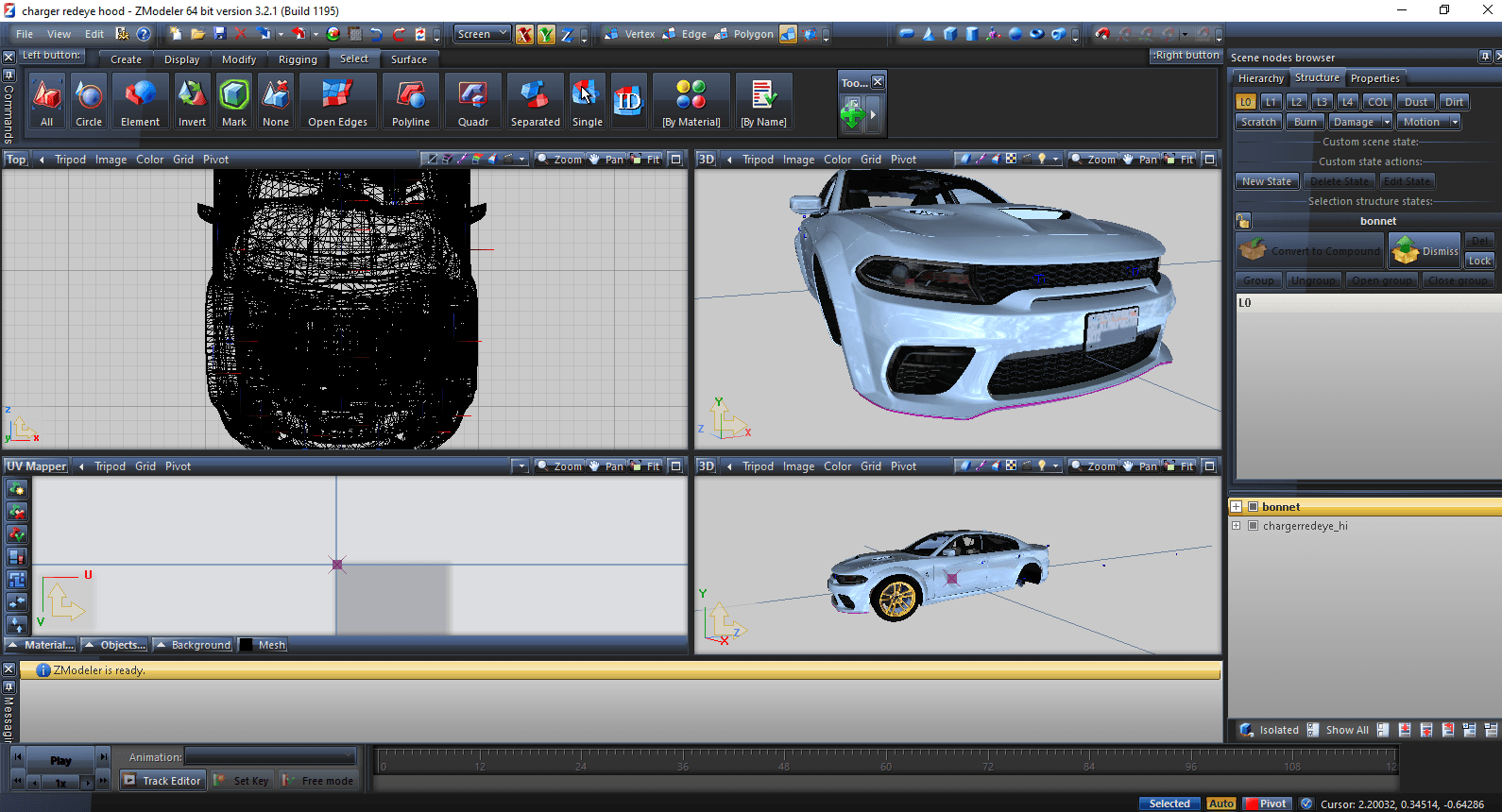Toggle the X axis constraint button
Screen dimensions: 1502x812
[x=524, y=35]
